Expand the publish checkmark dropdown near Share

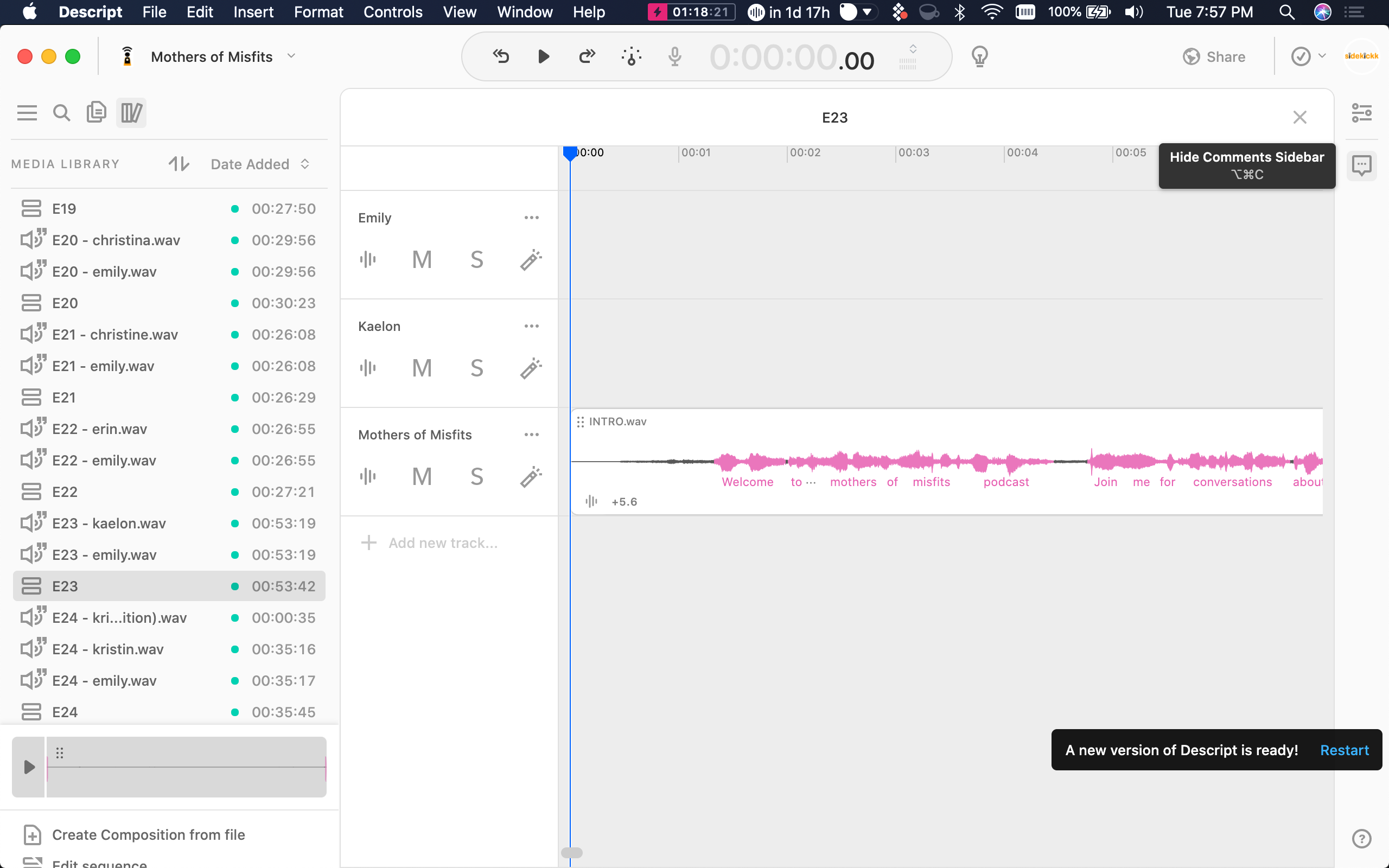tap(1321, 56)
